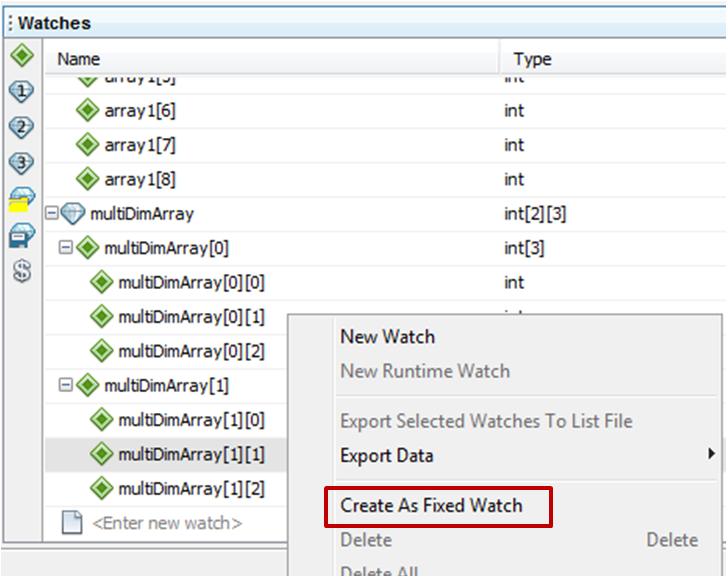Select Export Selected Watches To List File
Viewport: 727px width, 577px height.
point(486,421)
